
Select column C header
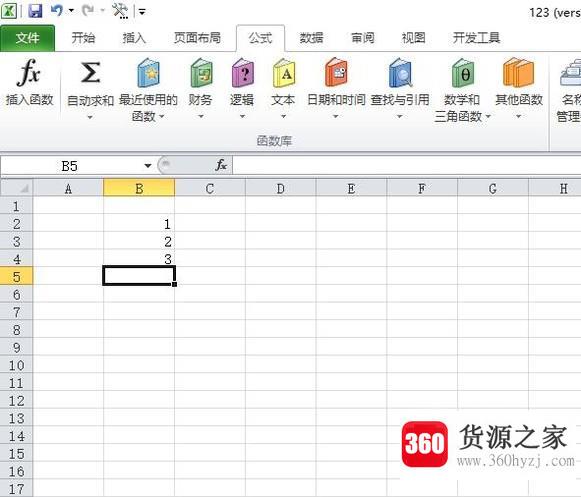(x=210, y=189)
